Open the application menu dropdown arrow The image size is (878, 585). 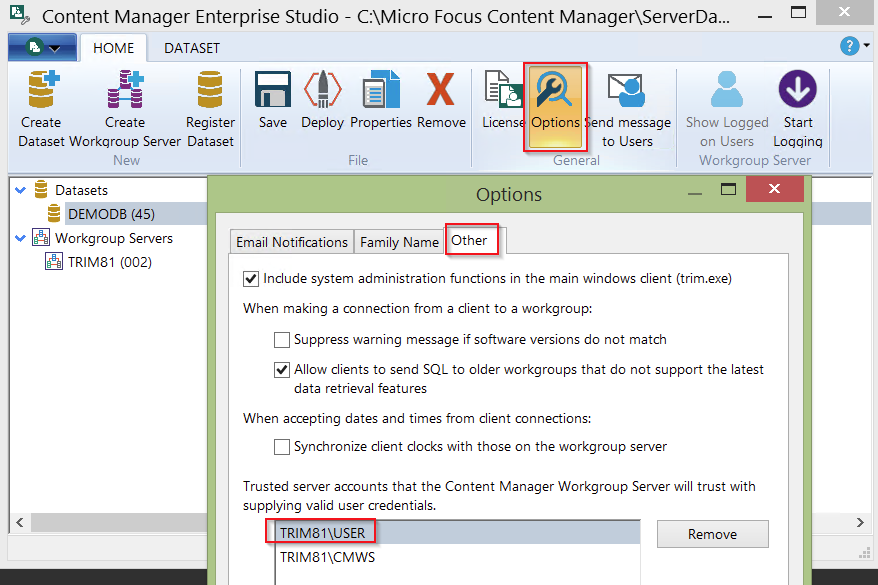(x=54, y=48)
